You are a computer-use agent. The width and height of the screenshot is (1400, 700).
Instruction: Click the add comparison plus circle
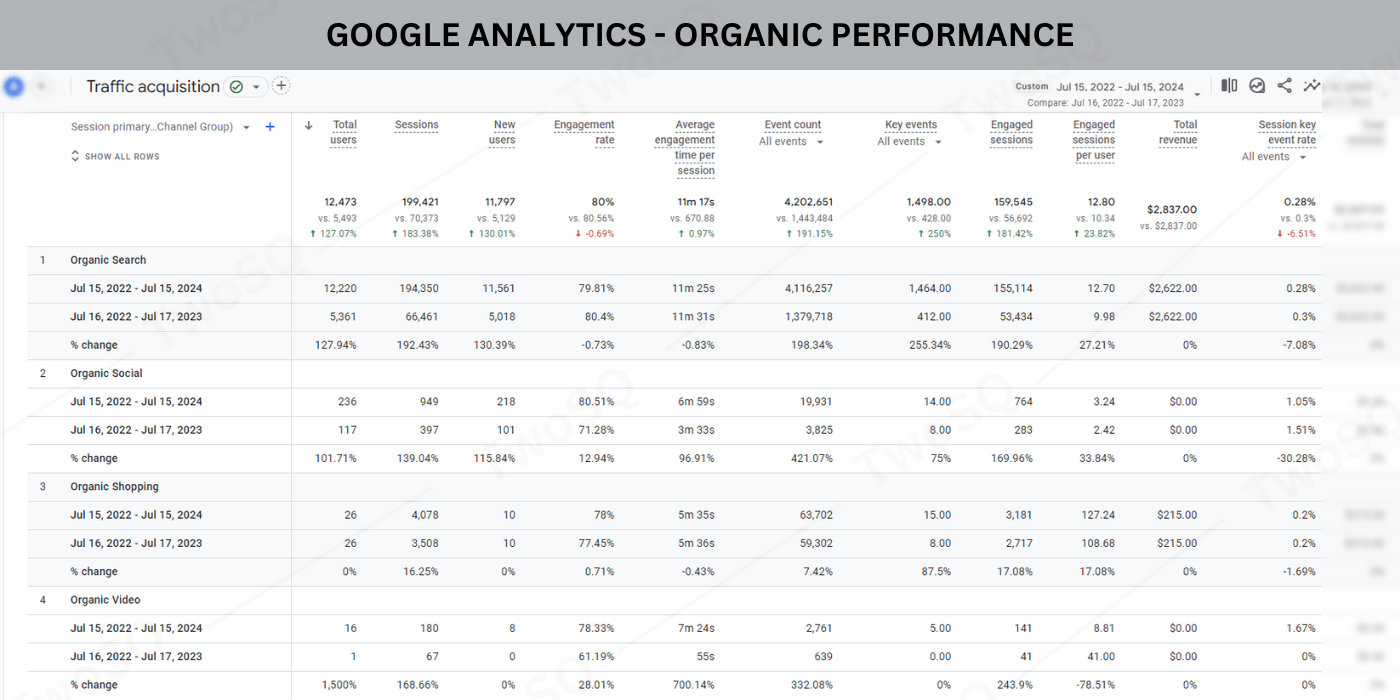point(281,86)
